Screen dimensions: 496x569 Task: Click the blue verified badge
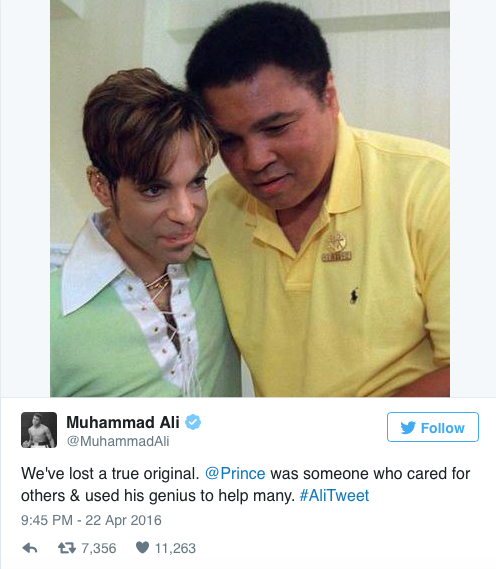tap(193, 422)
